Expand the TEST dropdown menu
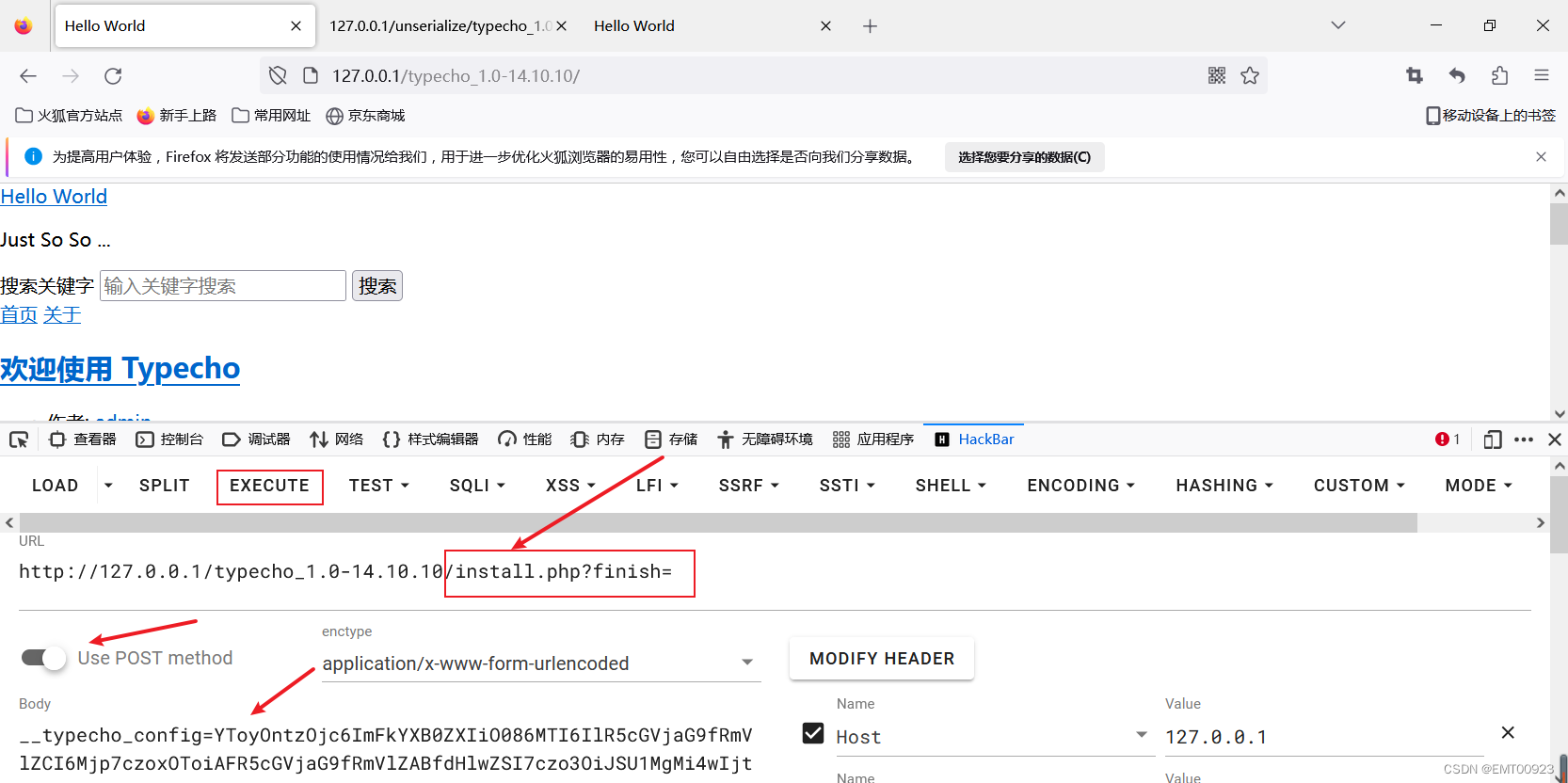1568x783 pixels. tap(379, 486)
